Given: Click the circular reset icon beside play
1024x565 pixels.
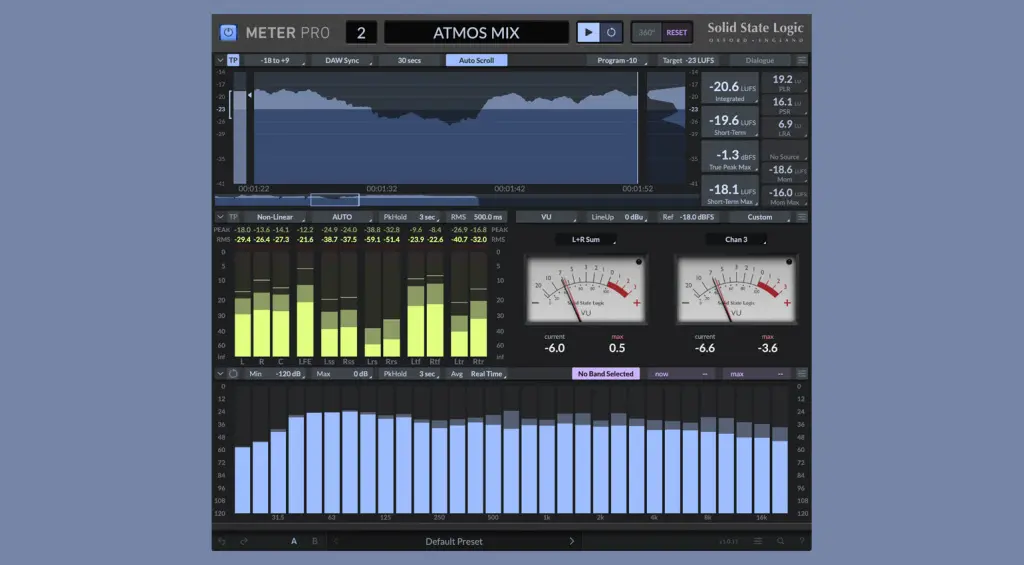Looking at the screenshot, I should [611, 32].
